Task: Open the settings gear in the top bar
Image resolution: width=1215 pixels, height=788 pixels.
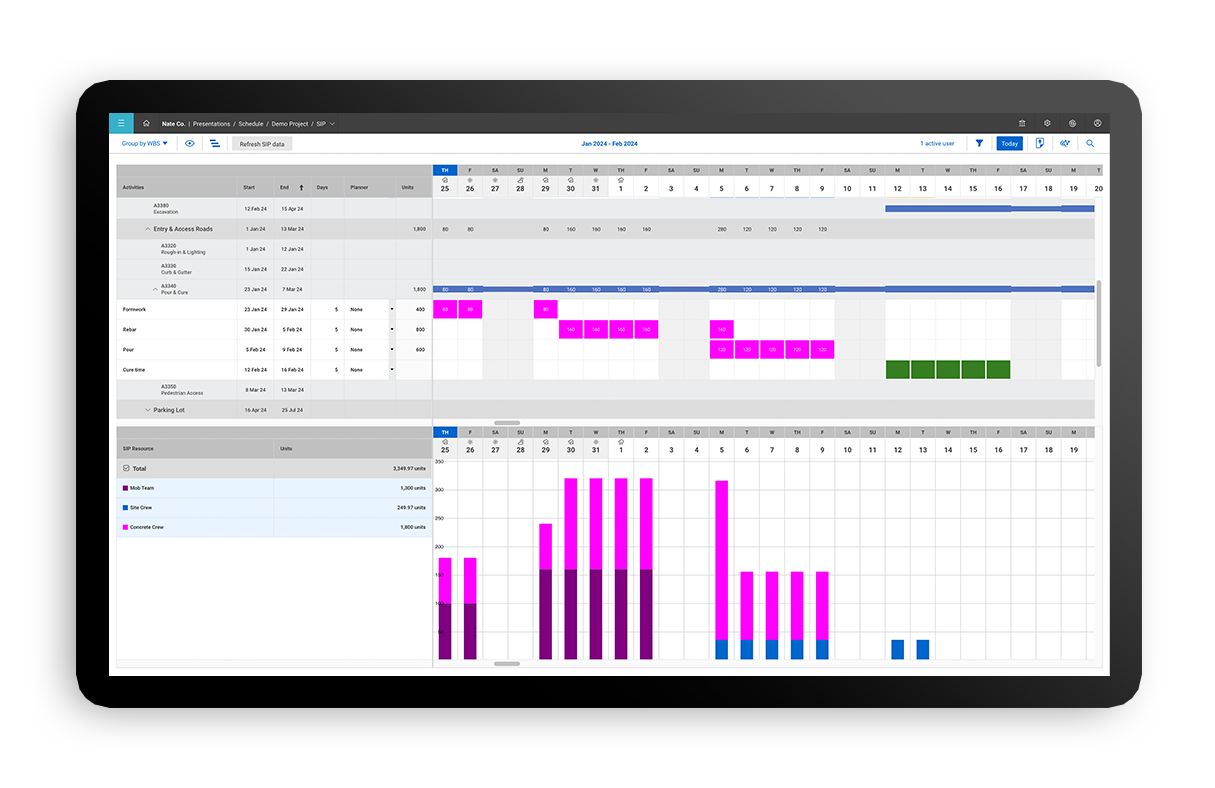Action: (1047, 123)
